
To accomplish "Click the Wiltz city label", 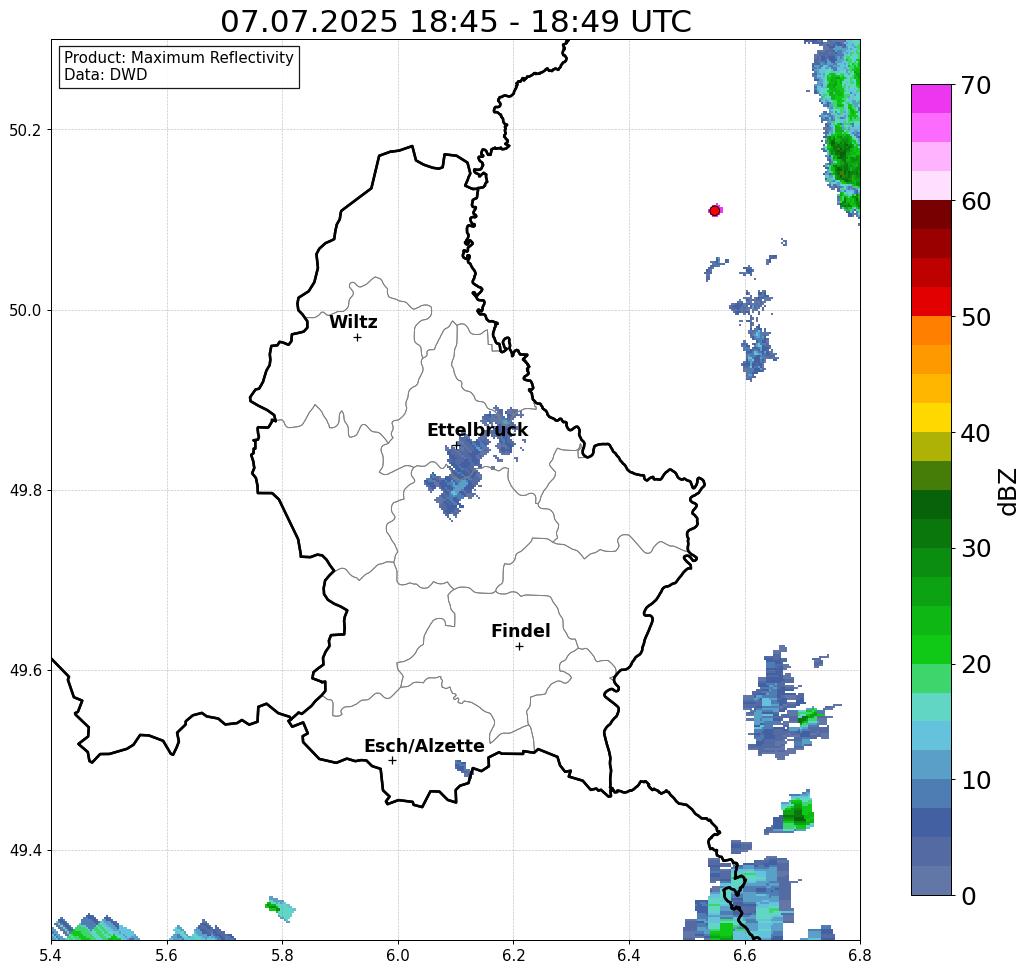I will pyautogui.click(x=353, y=322).
